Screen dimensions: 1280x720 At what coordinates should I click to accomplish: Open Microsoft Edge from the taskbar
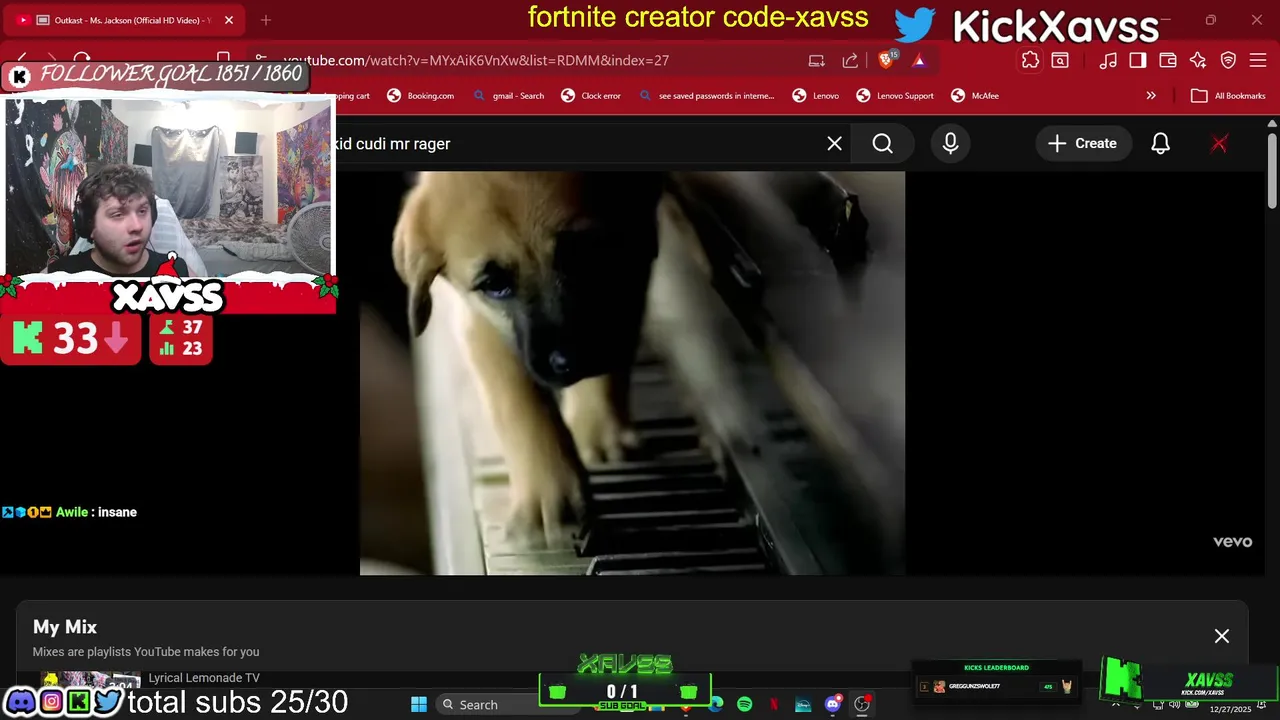coord(716,704)
